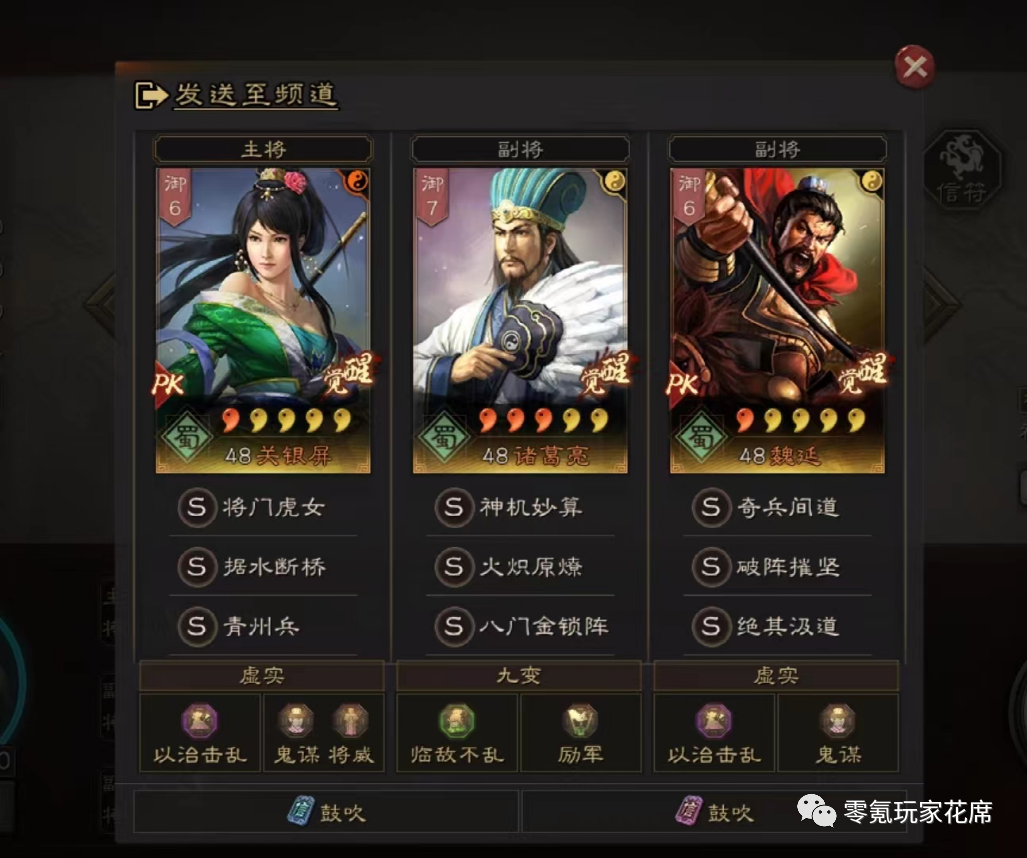Select the 魏延 general card
The height and width of the screenshot is (858, 1027).
click(777, 320)
